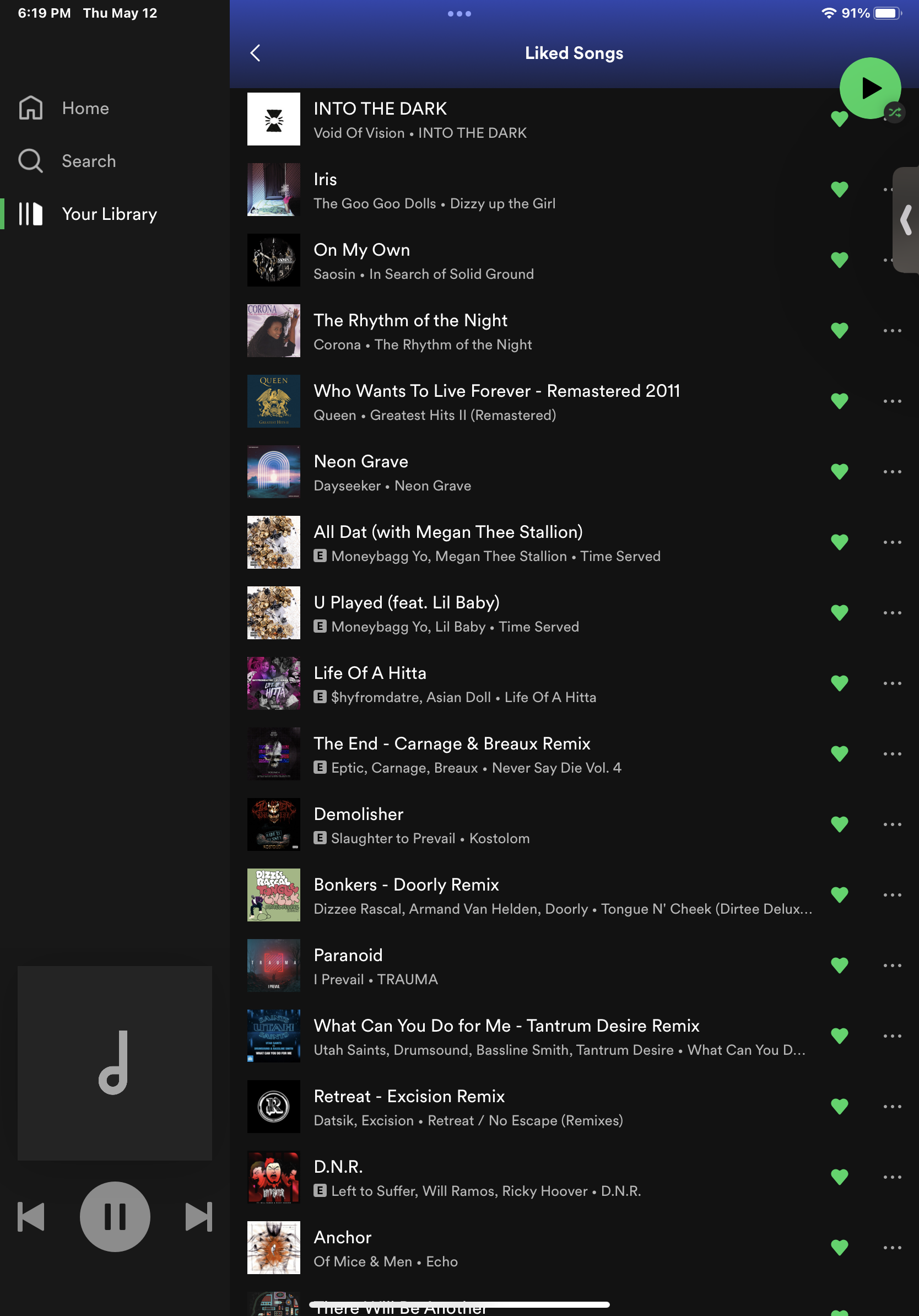Remove Iris from Liked Songs via heart
Viewport: 919px width, 1316px height.
pos(839,189)
